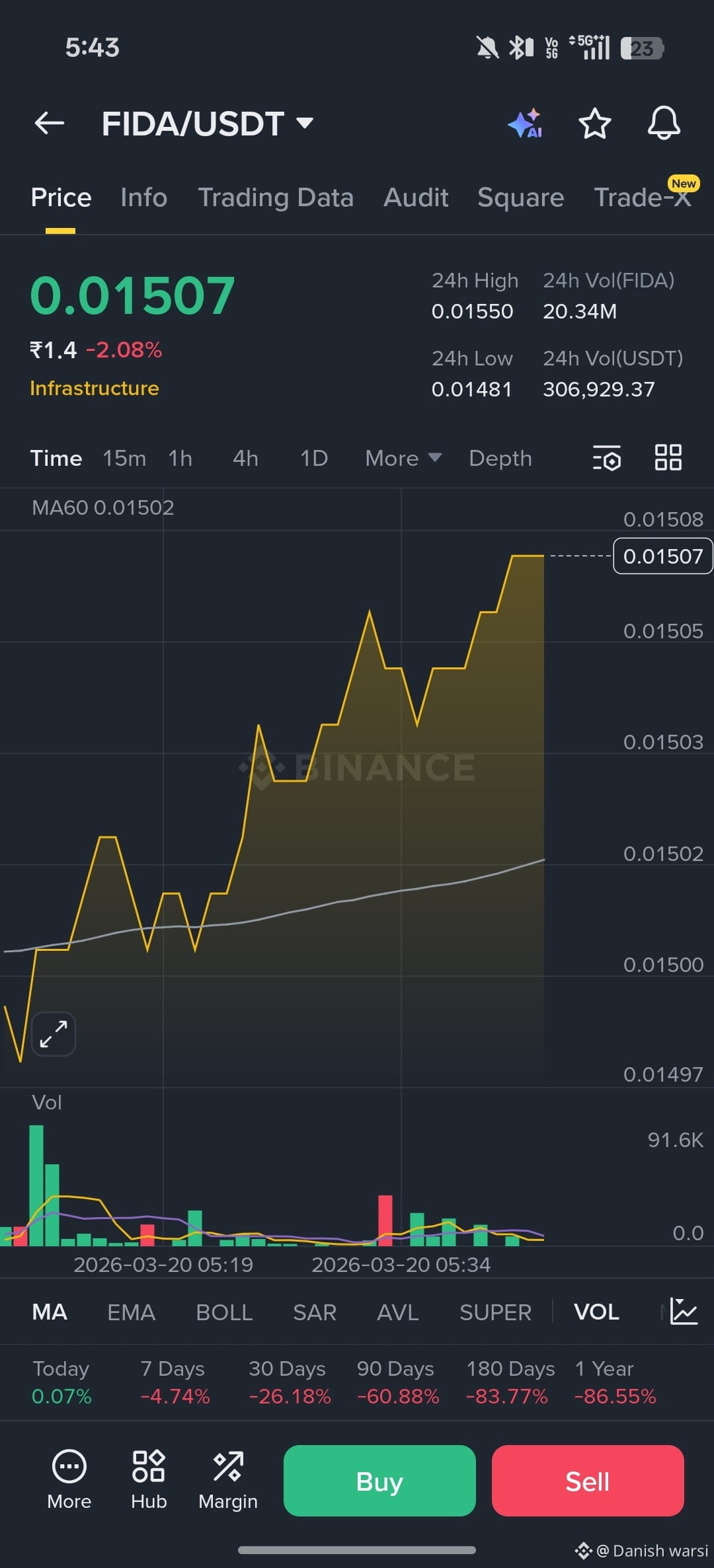Tap the red Sell button
714x1568 pixels.
pyautogui.click(x=588, y=1481)
